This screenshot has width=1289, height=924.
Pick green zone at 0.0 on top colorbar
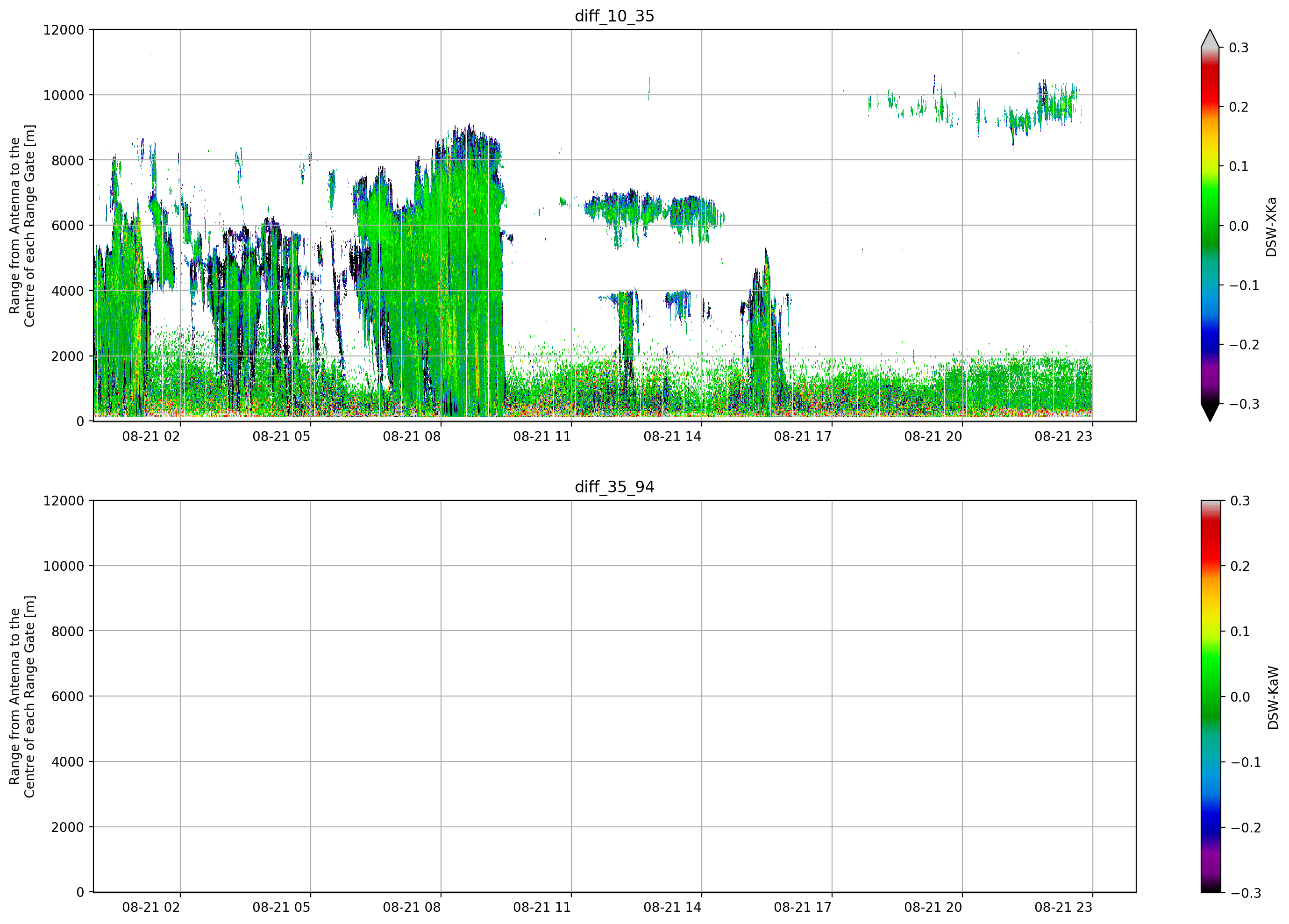tap(1210, 226)
